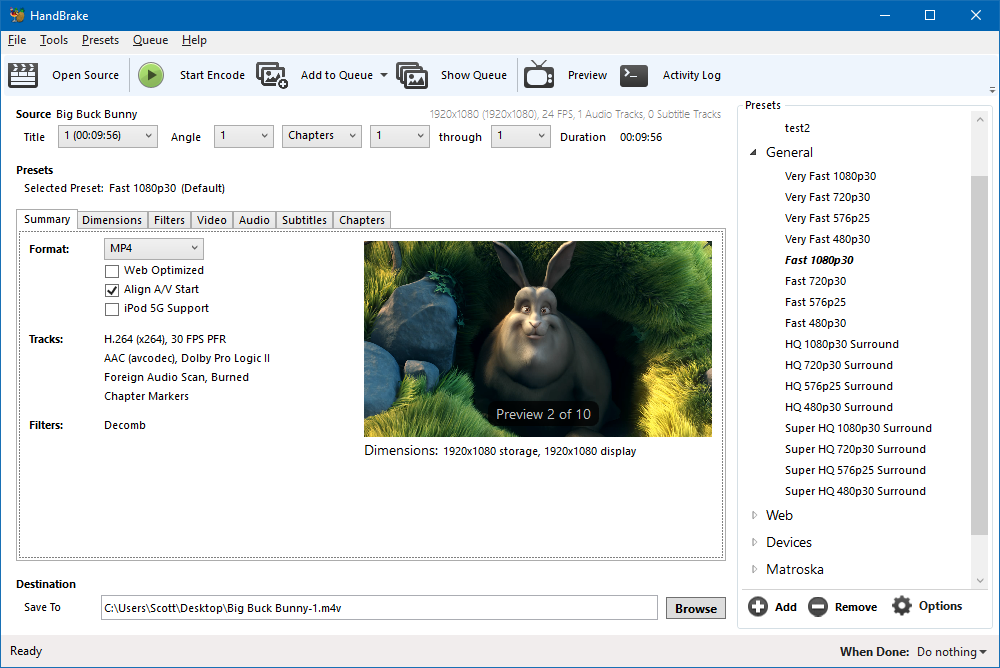Open the Angle dropdown
The image size is (1000, 668).
[x=244, y=136]
